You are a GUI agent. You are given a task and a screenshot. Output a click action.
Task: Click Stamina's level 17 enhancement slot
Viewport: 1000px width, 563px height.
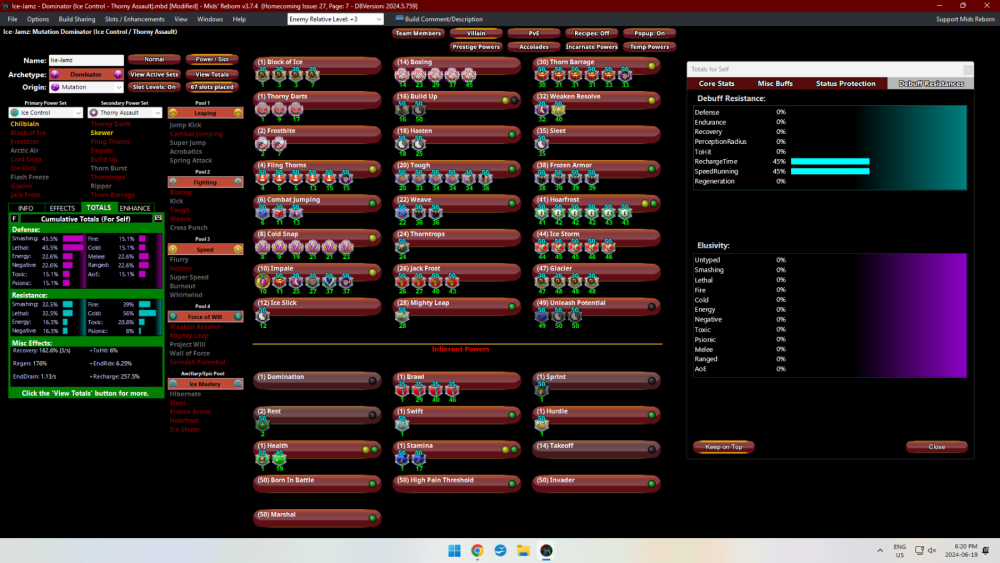tap(419, 458)
